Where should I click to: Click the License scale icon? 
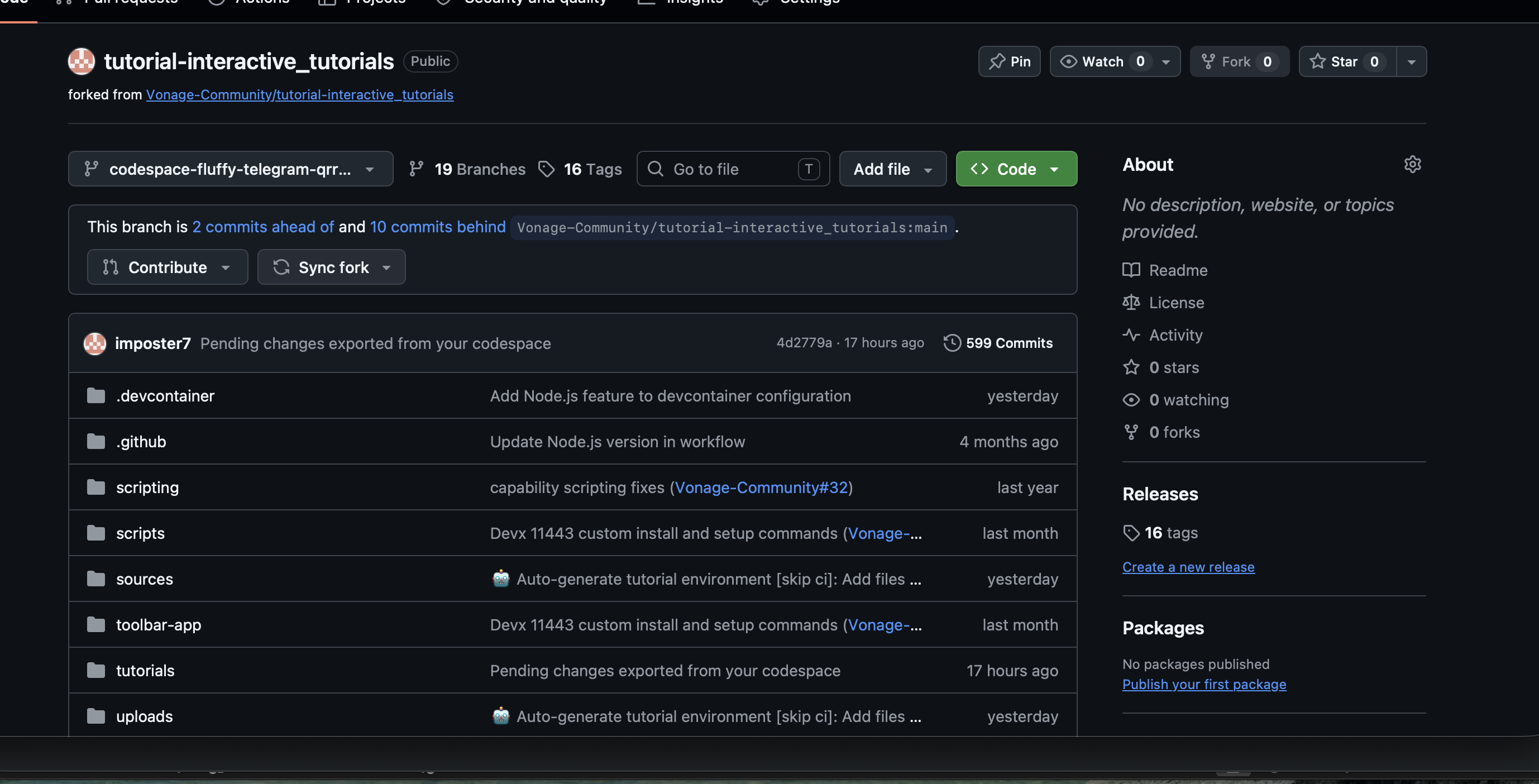click(1131, 302)
